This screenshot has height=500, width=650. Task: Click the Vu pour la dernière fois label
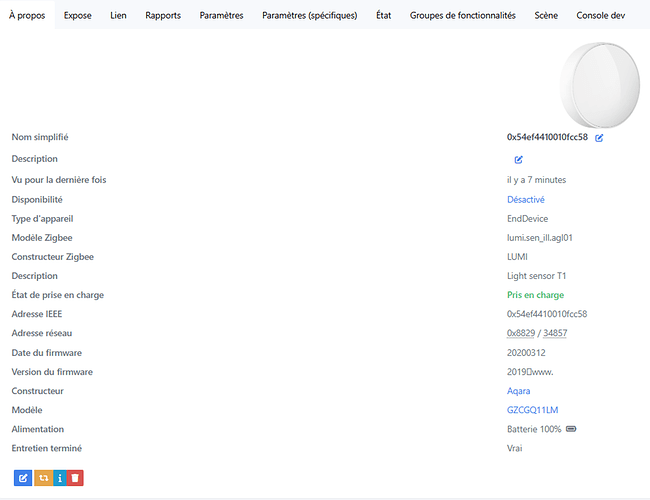point(59,180)
